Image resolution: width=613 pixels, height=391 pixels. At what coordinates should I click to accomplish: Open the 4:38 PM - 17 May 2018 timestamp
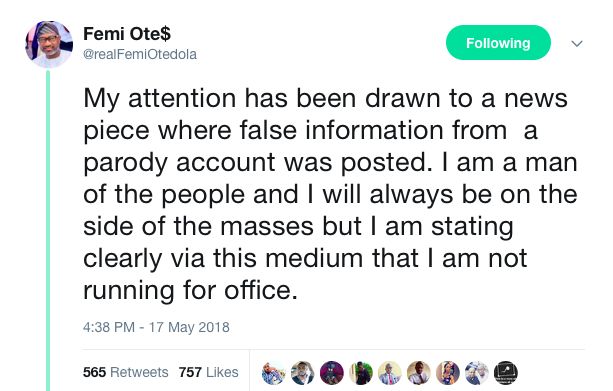point(156,327)
